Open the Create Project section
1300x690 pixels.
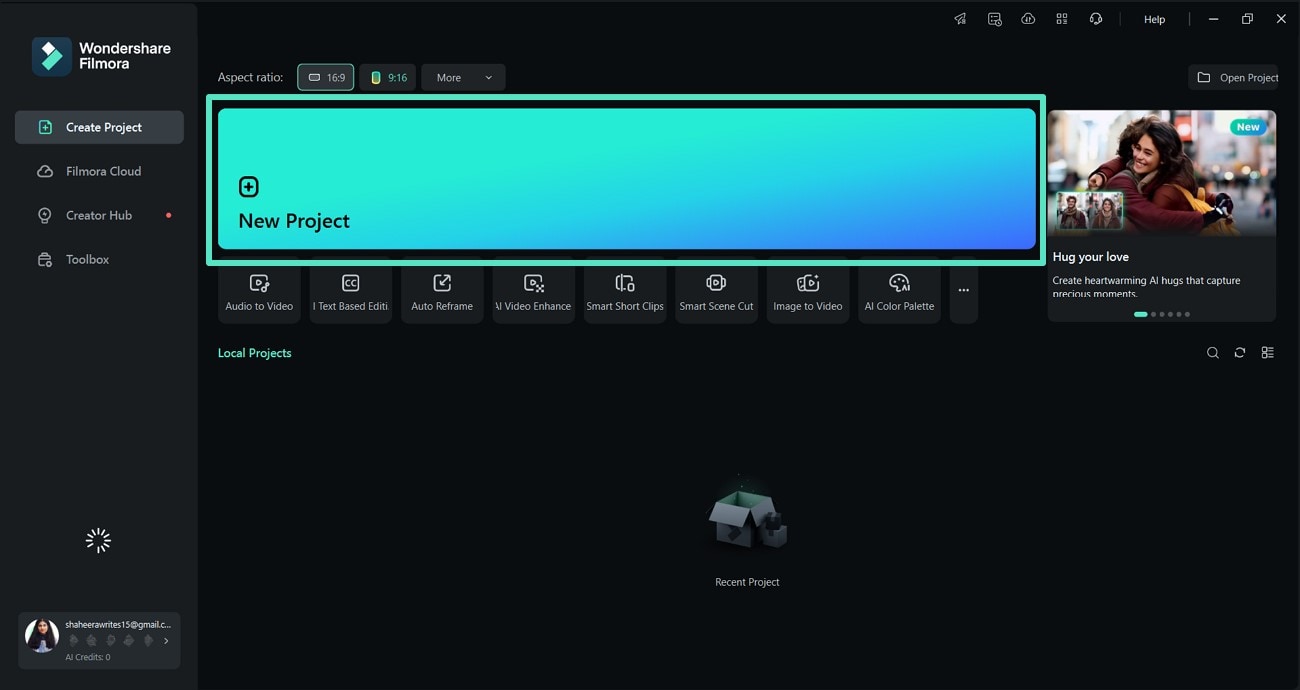coord(99,127)
